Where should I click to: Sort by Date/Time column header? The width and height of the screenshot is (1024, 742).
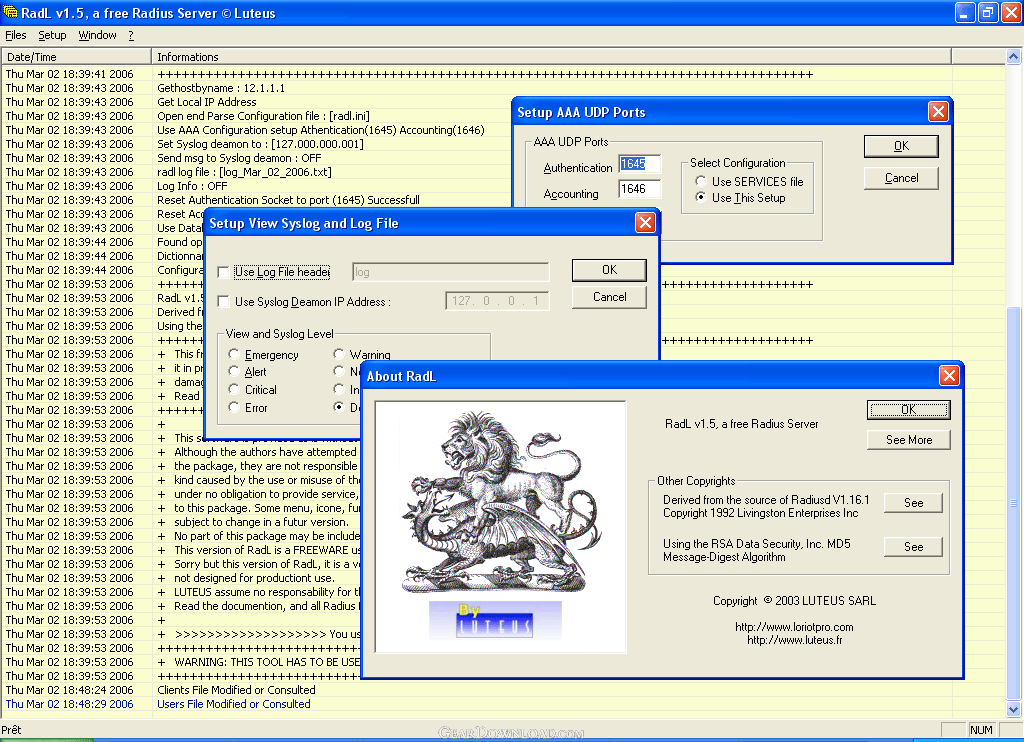[76, 57]
